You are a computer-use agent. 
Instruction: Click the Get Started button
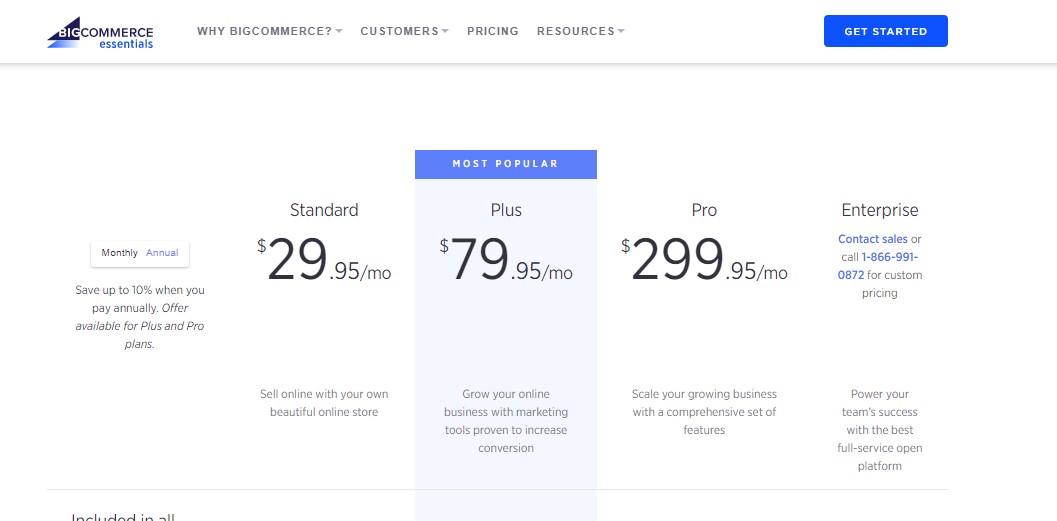tap(885, 31)
